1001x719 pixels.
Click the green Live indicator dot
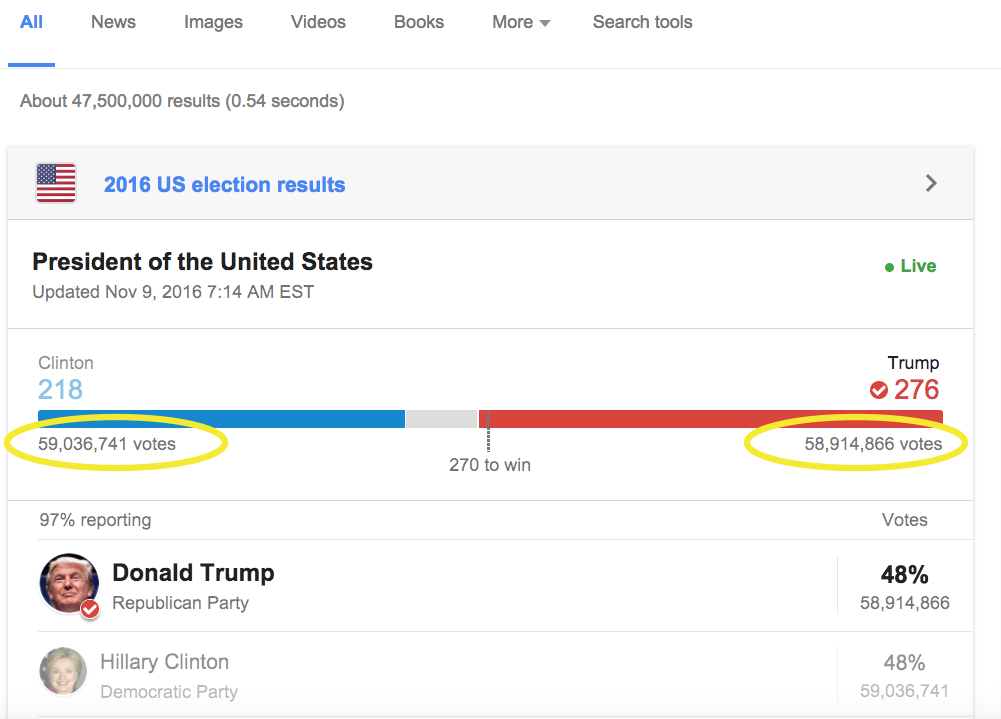(889, 268)
